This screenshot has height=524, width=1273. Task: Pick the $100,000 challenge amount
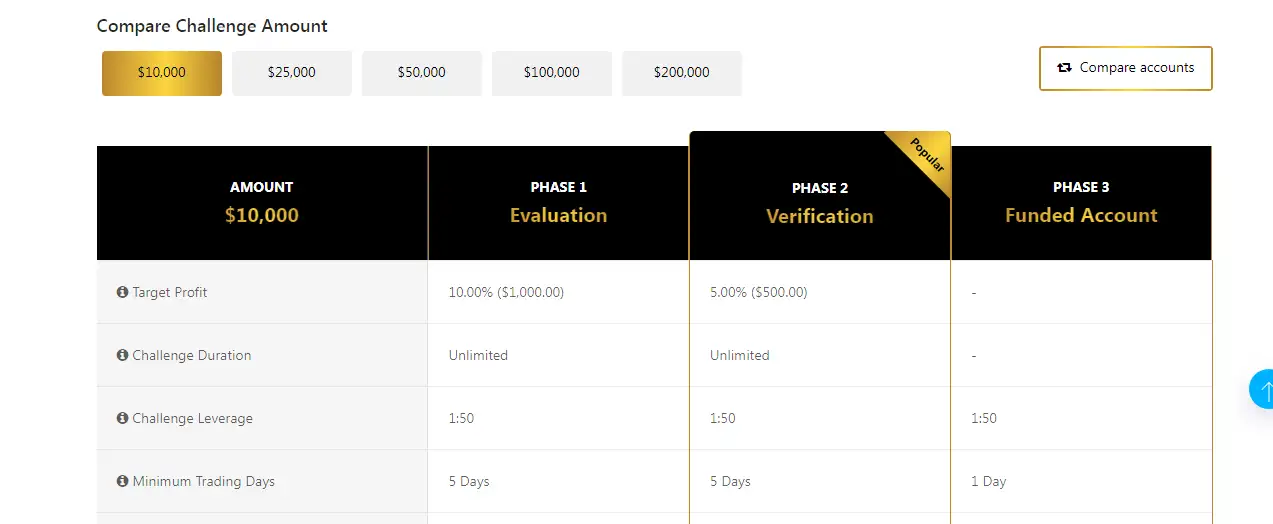pos(552,73)
